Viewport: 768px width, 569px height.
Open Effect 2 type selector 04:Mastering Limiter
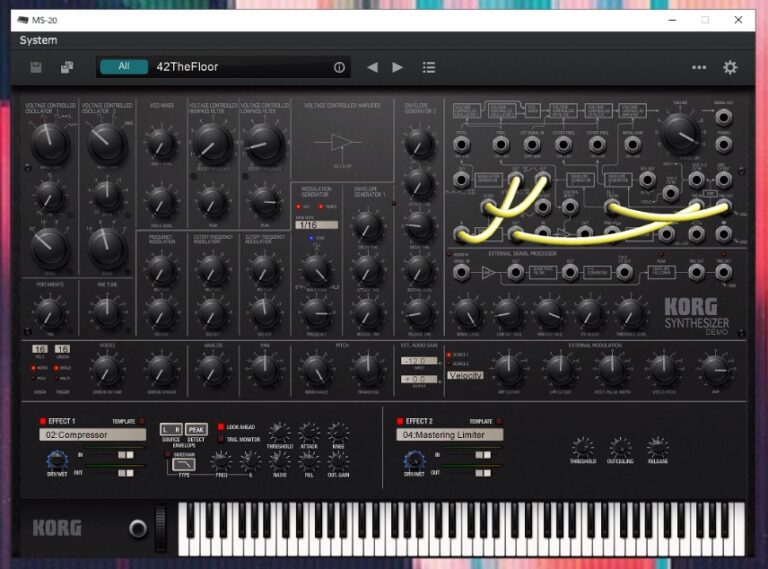[450, 435]
